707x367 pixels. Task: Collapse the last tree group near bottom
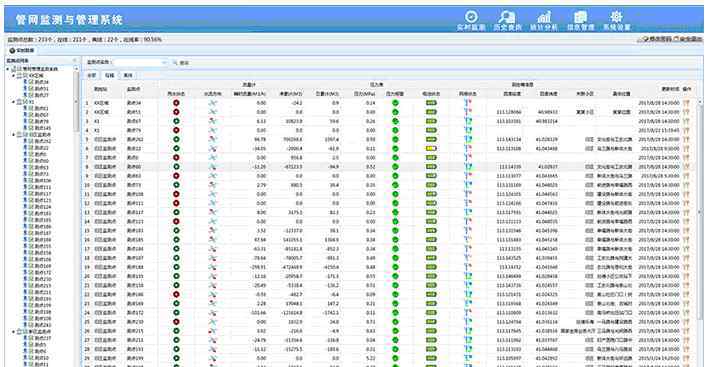(14, 331)
